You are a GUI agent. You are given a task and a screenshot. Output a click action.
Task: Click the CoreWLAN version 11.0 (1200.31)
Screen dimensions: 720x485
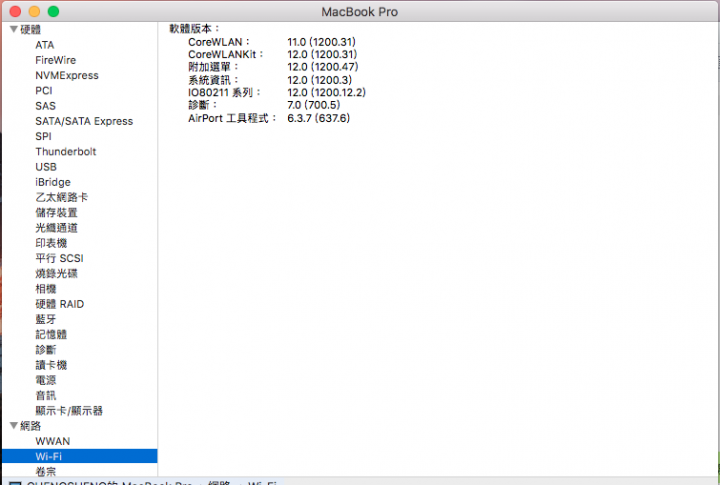click(x=321, y=42)
